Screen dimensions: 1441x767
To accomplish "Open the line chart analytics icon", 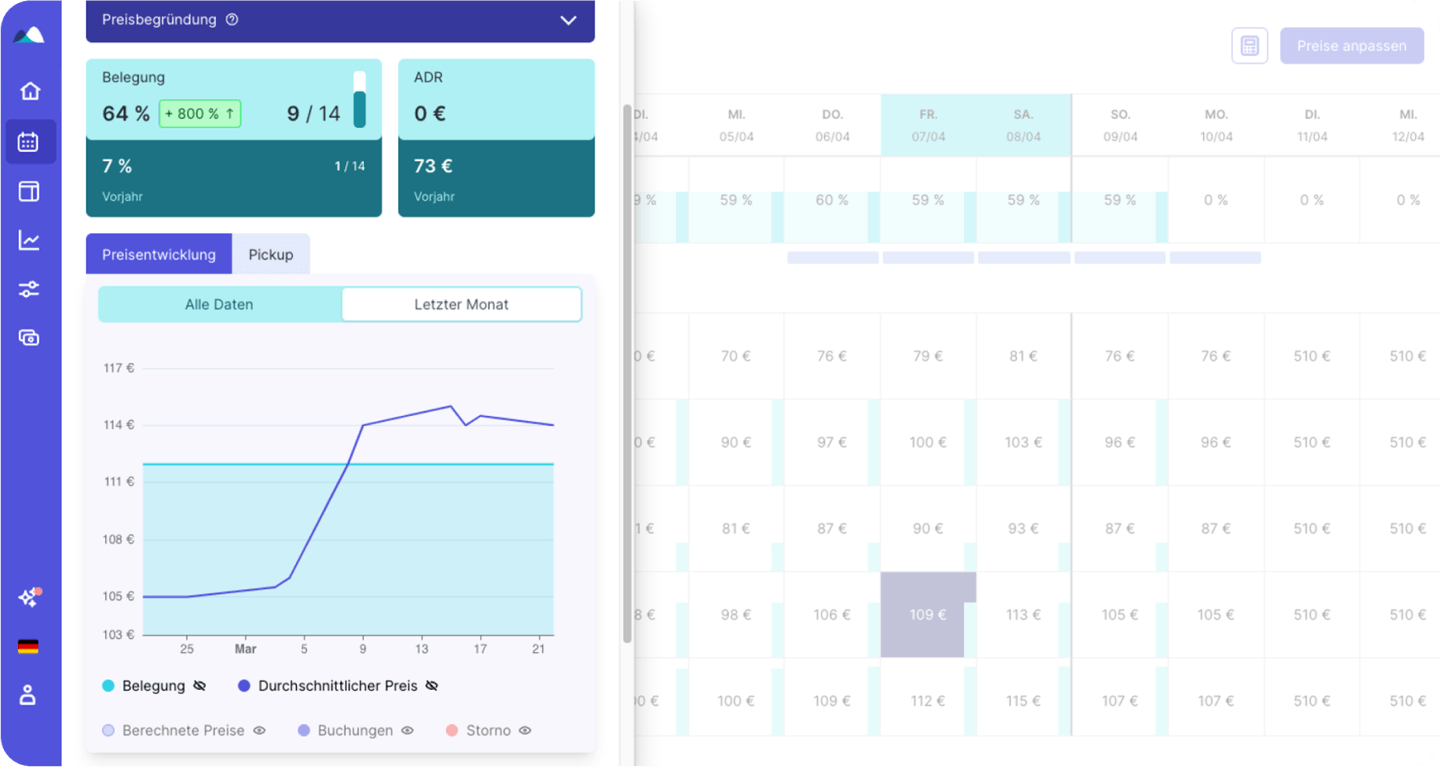I will (30, 240).
